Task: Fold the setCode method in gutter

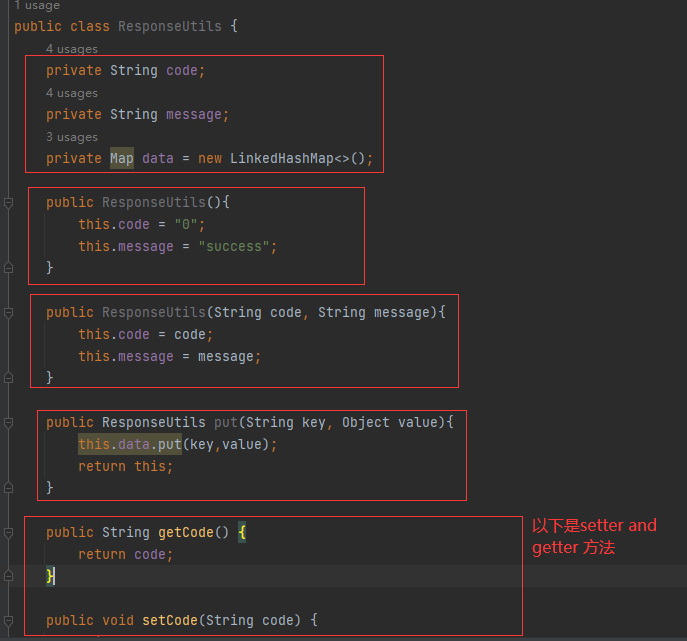Action: pyautogui.click(x=8, y=621)
